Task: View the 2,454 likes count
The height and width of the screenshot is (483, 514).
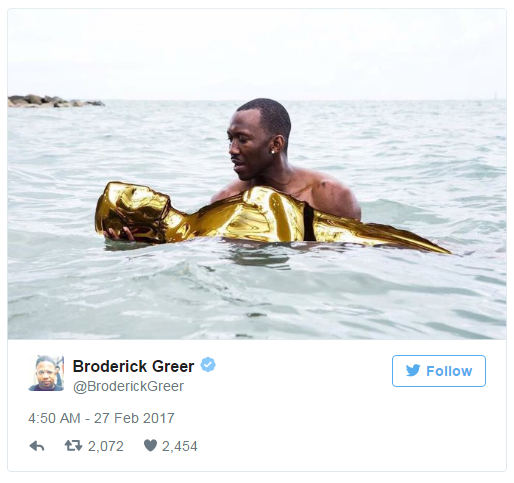Action: click(180, 446)
